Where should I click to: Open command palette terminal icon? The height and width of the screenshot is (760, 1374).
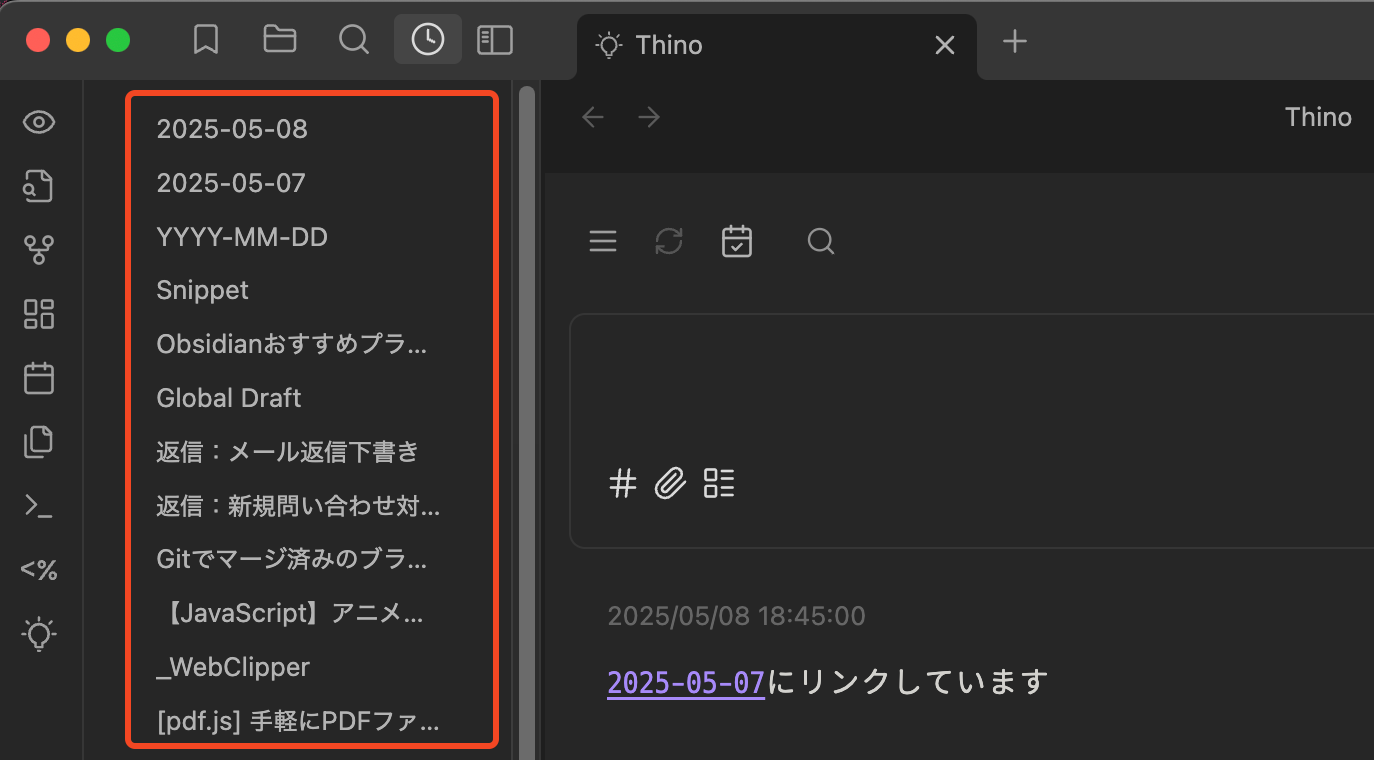coord(40,507)
